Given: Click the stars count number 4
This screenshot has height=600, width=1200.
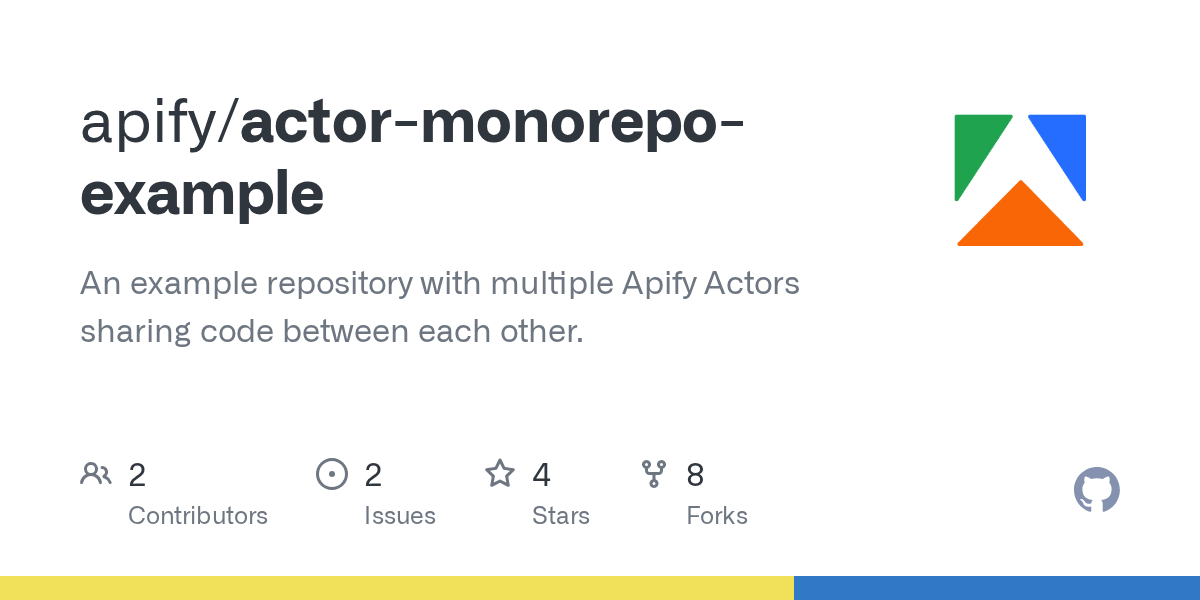Looking at the screenshot, I should [541, 475].
